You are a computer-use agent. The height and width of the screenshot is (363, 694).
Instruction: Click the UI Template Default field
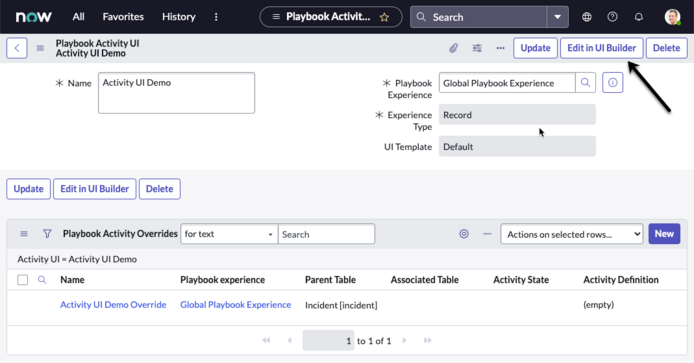point(517,147)
